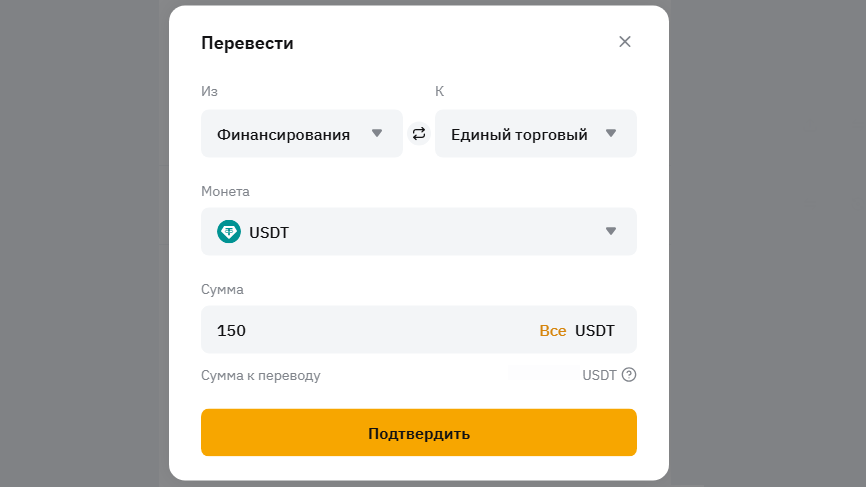Click the USDT unit label in the amount field
The width and height of the screenshot is (866, 487).
595,330
